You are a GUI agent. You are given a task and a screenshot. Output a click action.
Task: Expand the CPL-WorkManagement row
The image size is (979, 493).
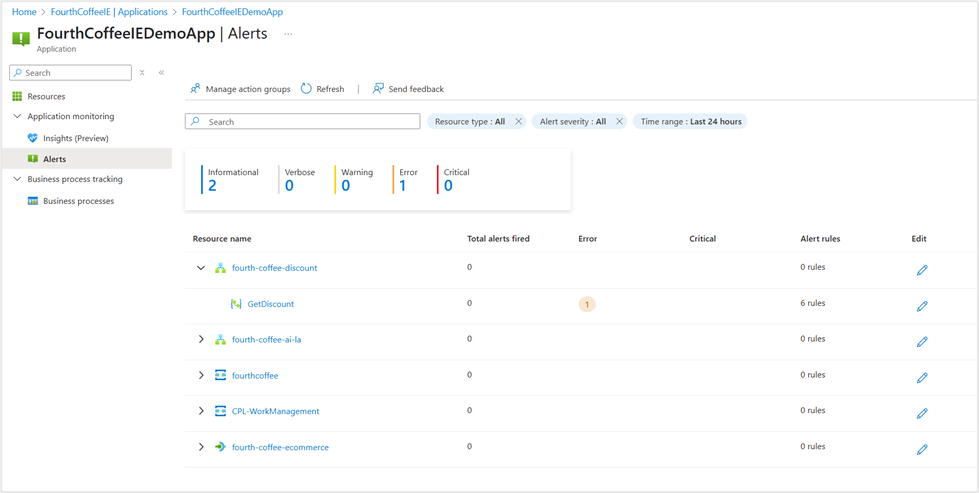(201, 411)
